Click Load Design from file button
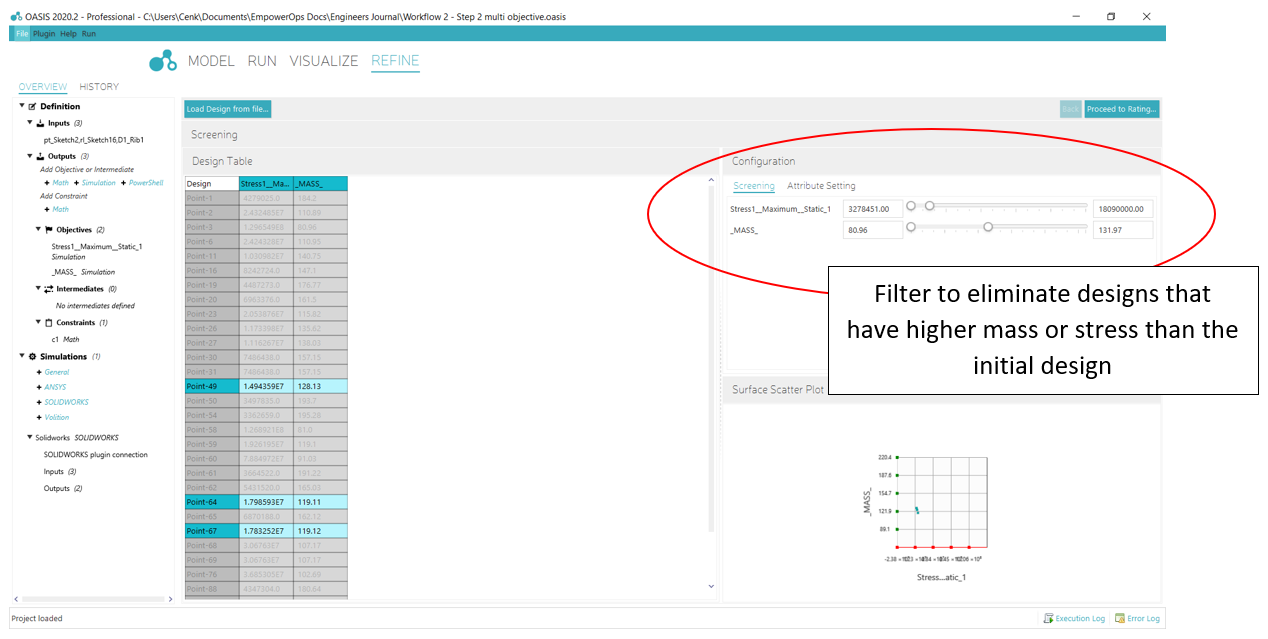Viewport: 1268px width, 639px height. (x=228, y=109)
